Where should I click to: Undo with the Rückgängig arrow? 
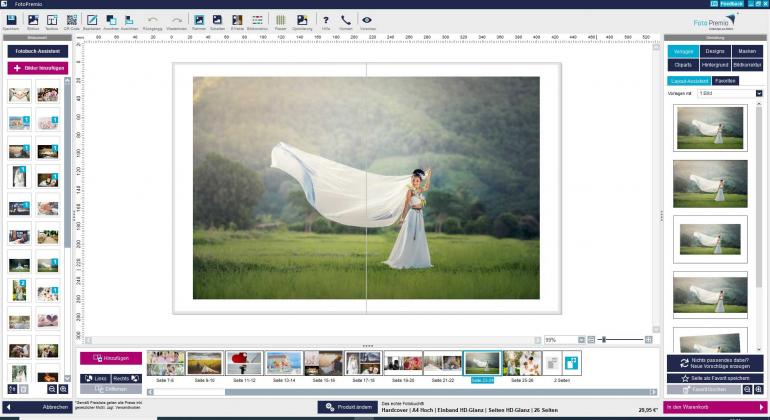[153, 20]
